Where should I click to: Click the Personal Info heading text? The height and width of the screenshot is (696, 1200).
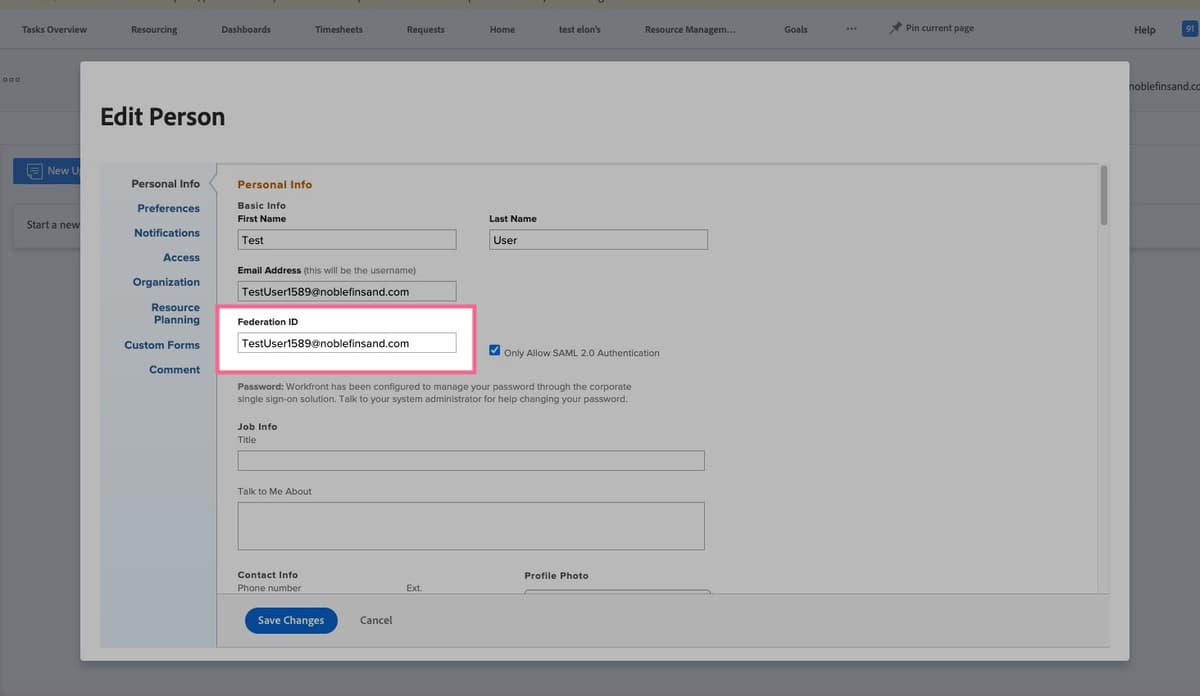point(275,184)
